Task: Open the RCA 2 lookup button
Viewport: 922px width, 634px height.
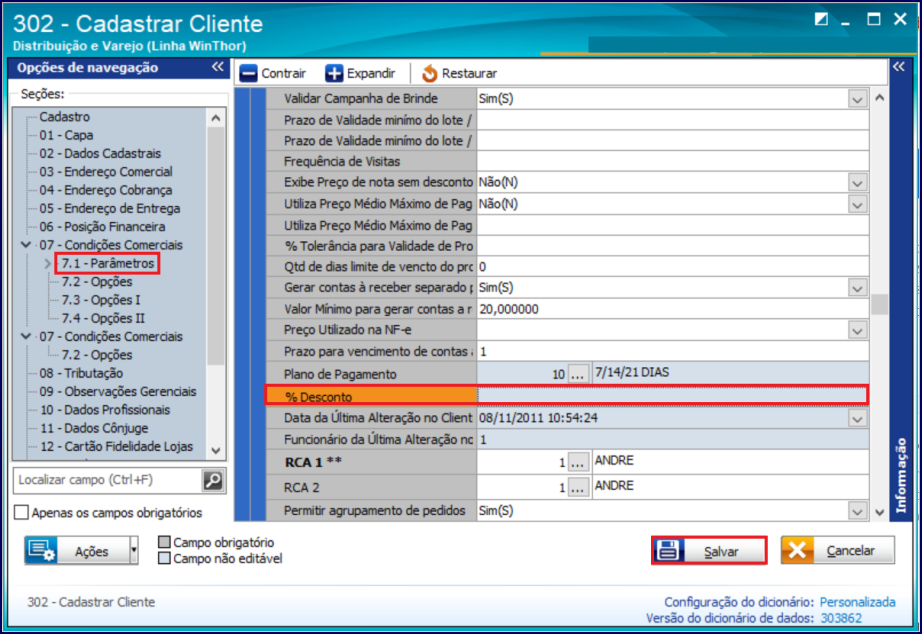Action: tap(578, 487)
